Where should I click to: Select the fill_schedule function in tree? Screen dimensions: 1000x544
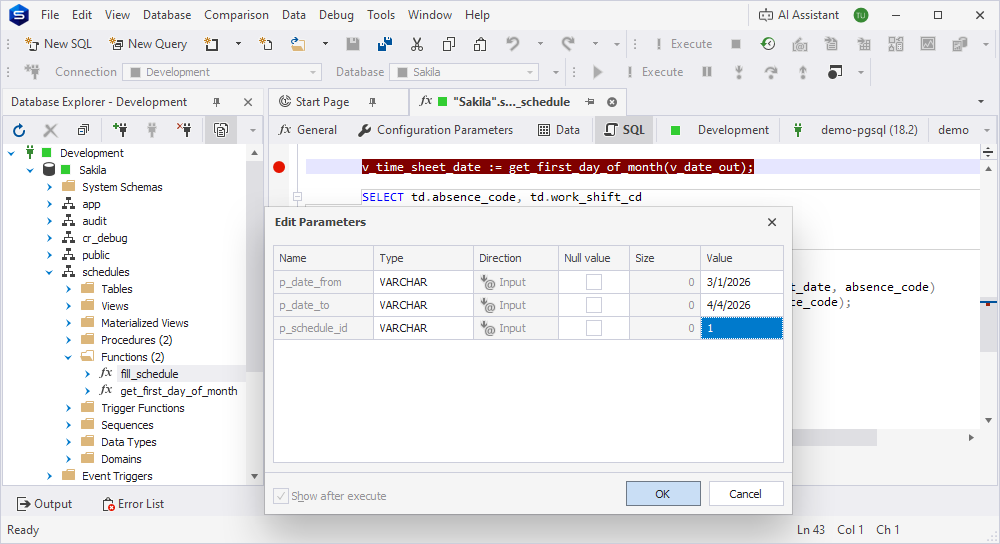(149, 374)
